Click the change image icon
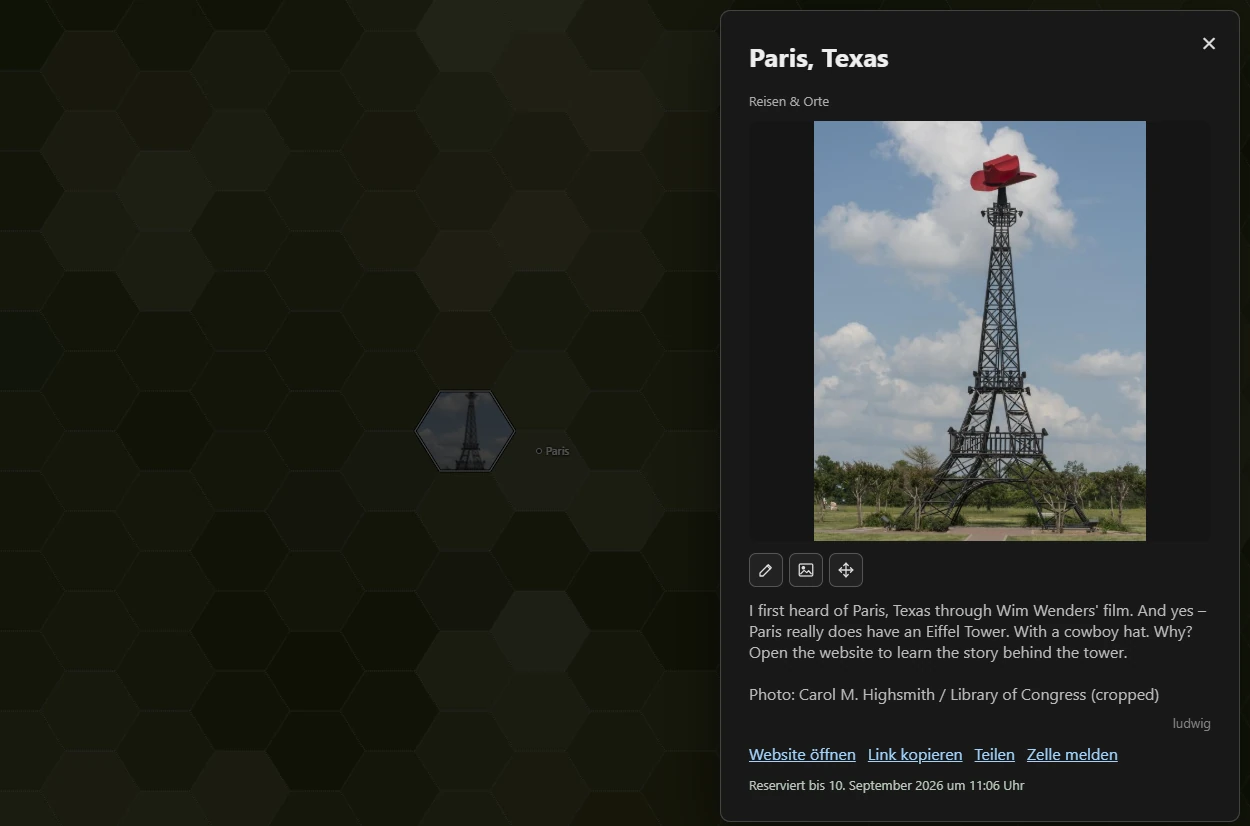Image resolution: width=1250 pixels, height=826 pixels. pyautogui.click(x=806, y=570)
